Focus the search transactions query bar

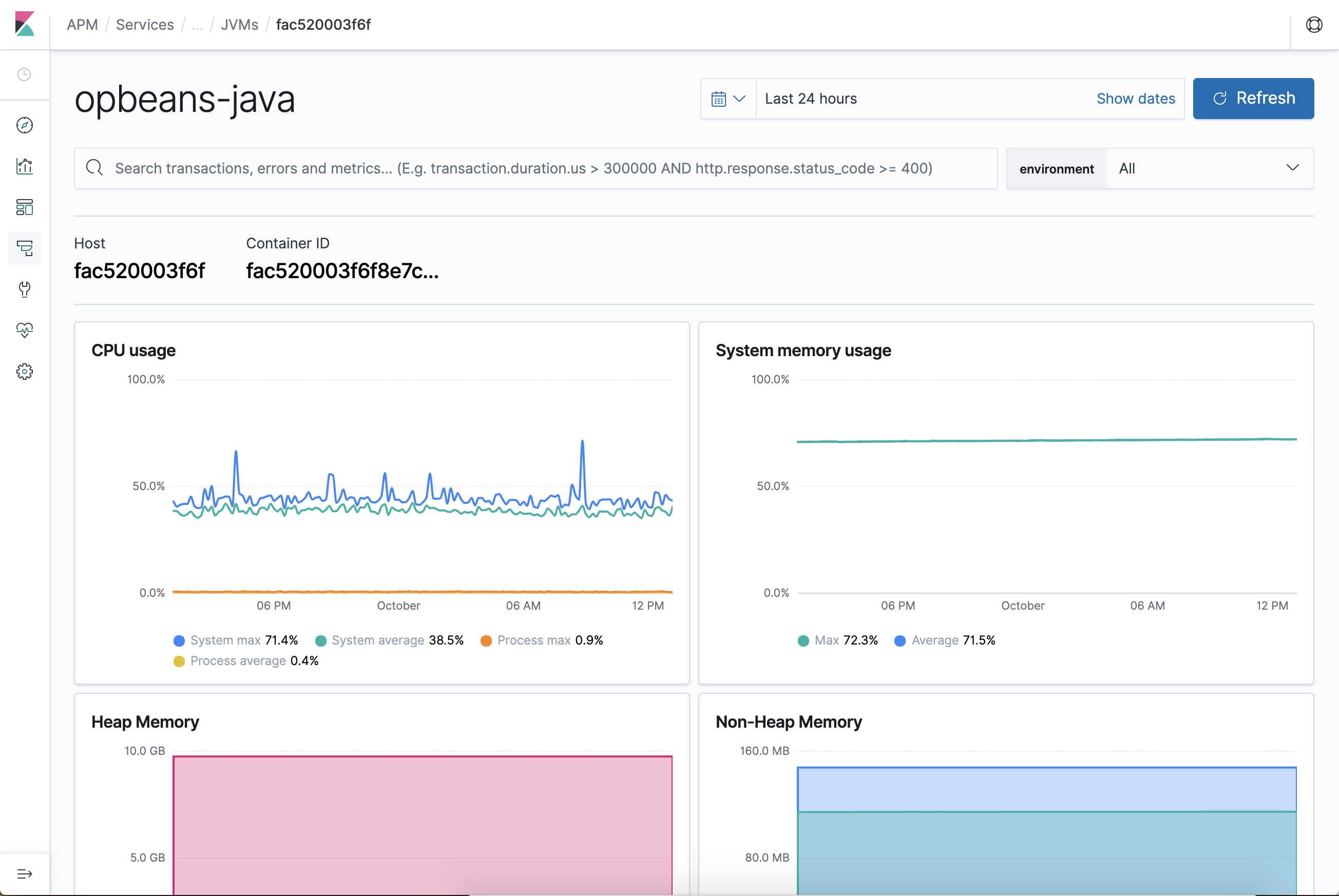click(x=535, y=168)
